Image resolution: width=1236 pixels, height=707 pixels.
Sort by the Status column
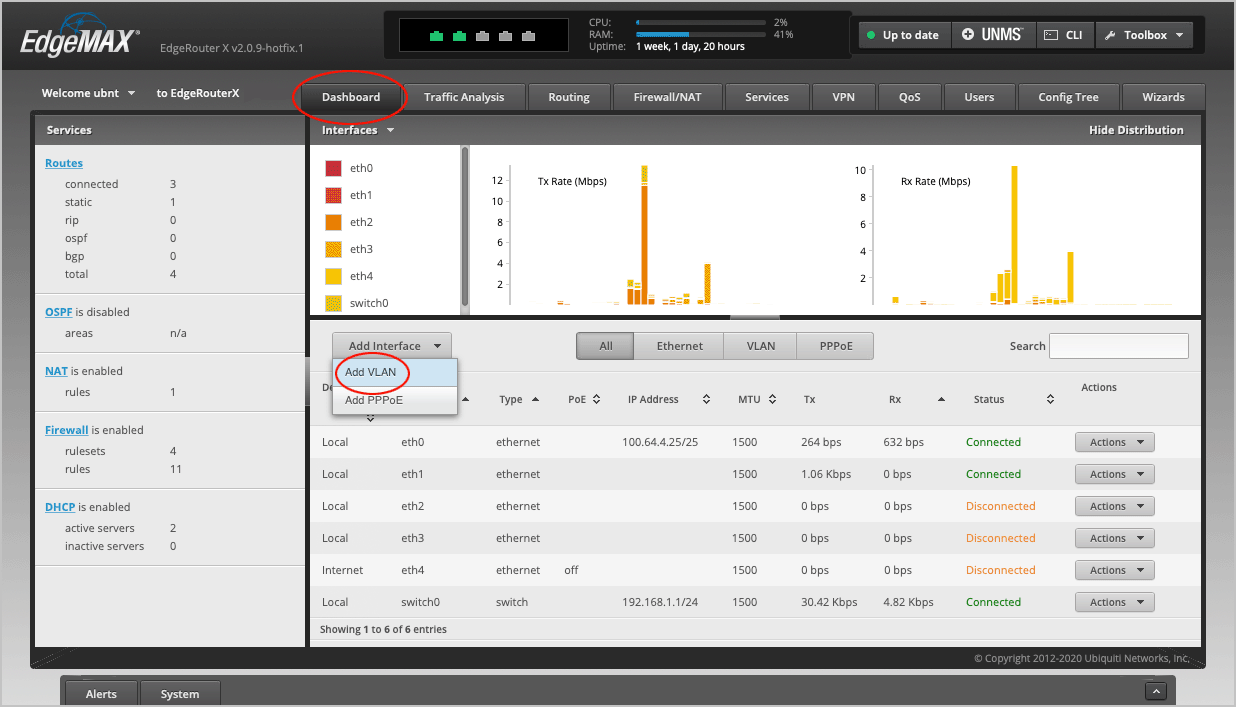coord(1014,399)
